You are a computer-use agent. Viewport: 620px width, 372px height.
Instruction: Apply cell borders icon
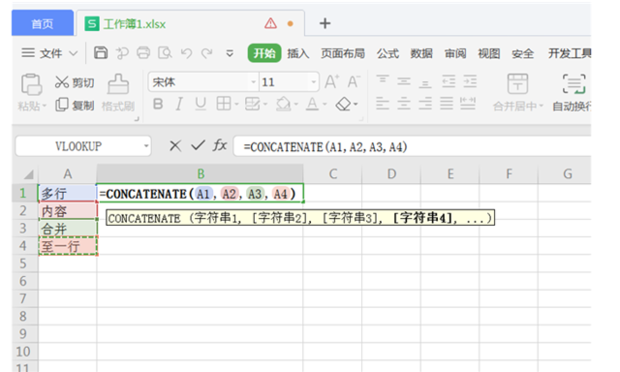pyautogui.click(x=223, y=104)
